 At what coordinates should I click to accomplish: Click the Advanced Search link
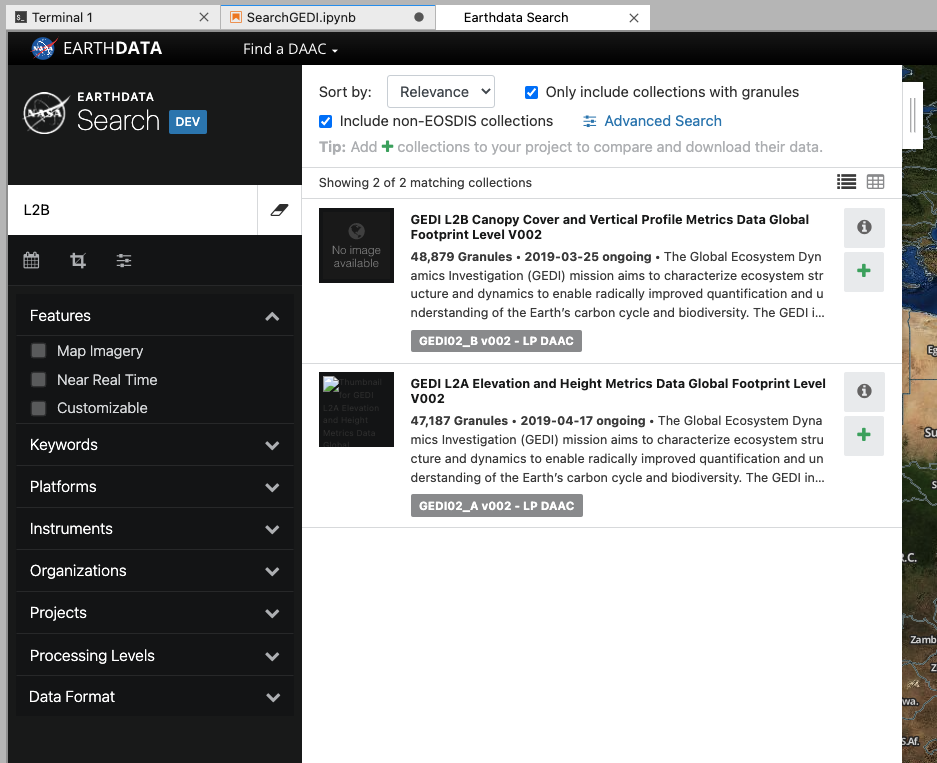click(663, 121)
